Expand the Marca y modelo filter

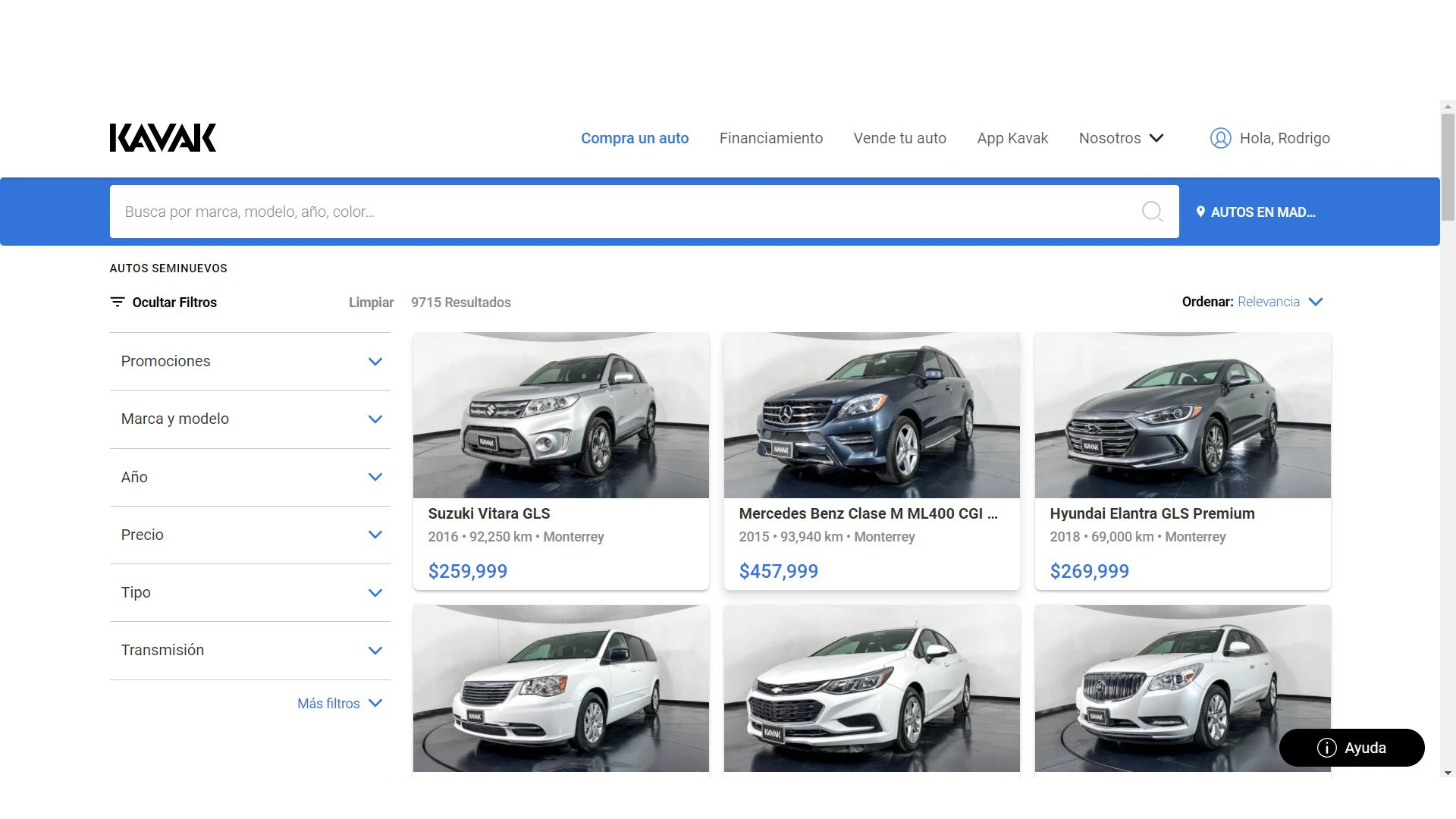pos(250,419)
